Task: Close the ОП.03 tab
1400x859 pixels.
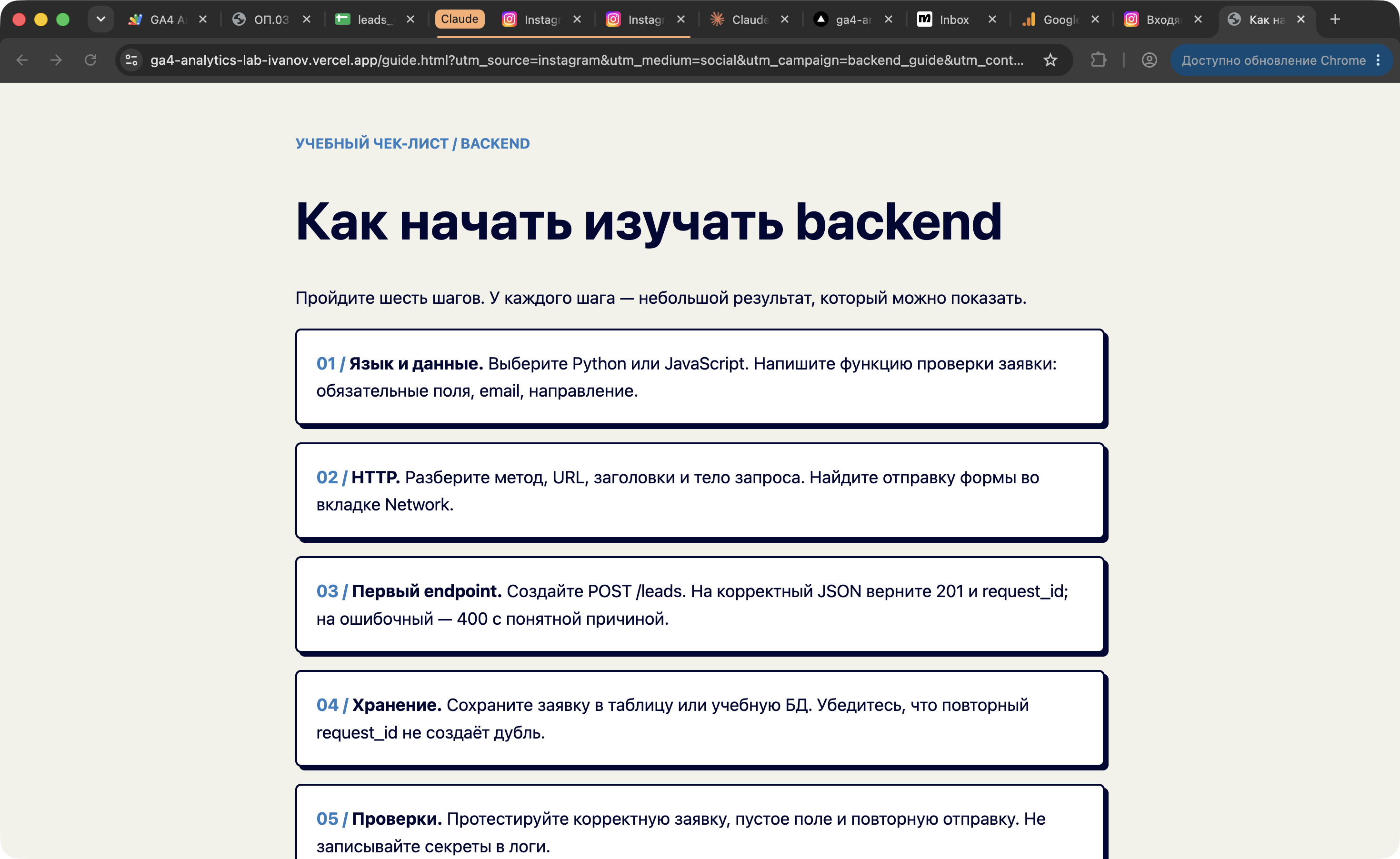Action: point(307,20)
